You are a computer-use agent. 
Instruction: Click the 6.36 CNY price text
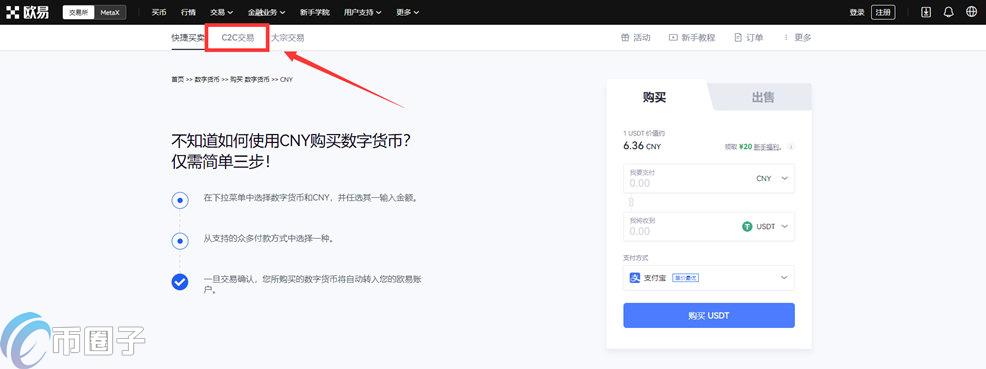642,146
